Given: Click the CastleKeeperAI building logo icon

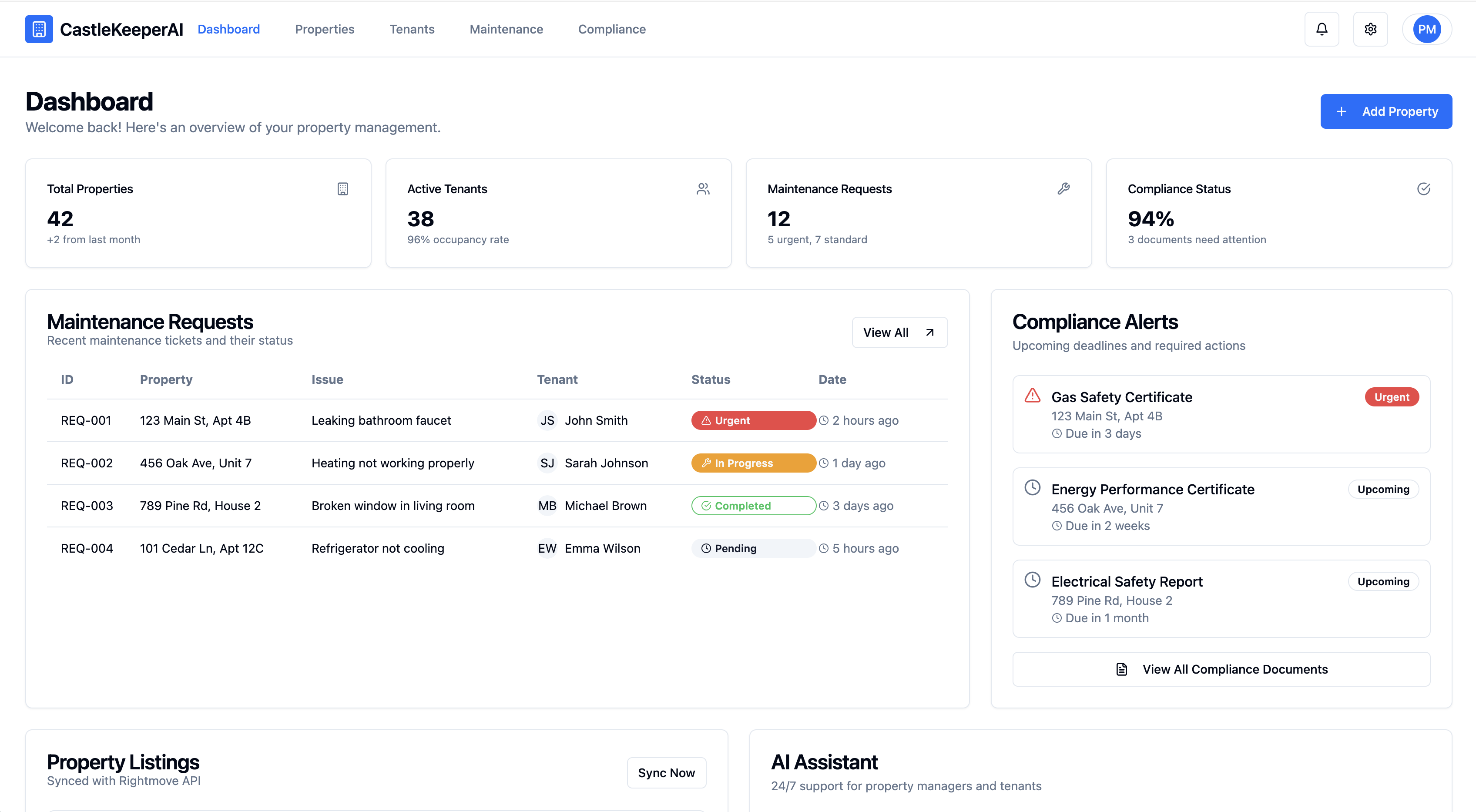Looking at the screenshot, I should click(x=38, y=29).
